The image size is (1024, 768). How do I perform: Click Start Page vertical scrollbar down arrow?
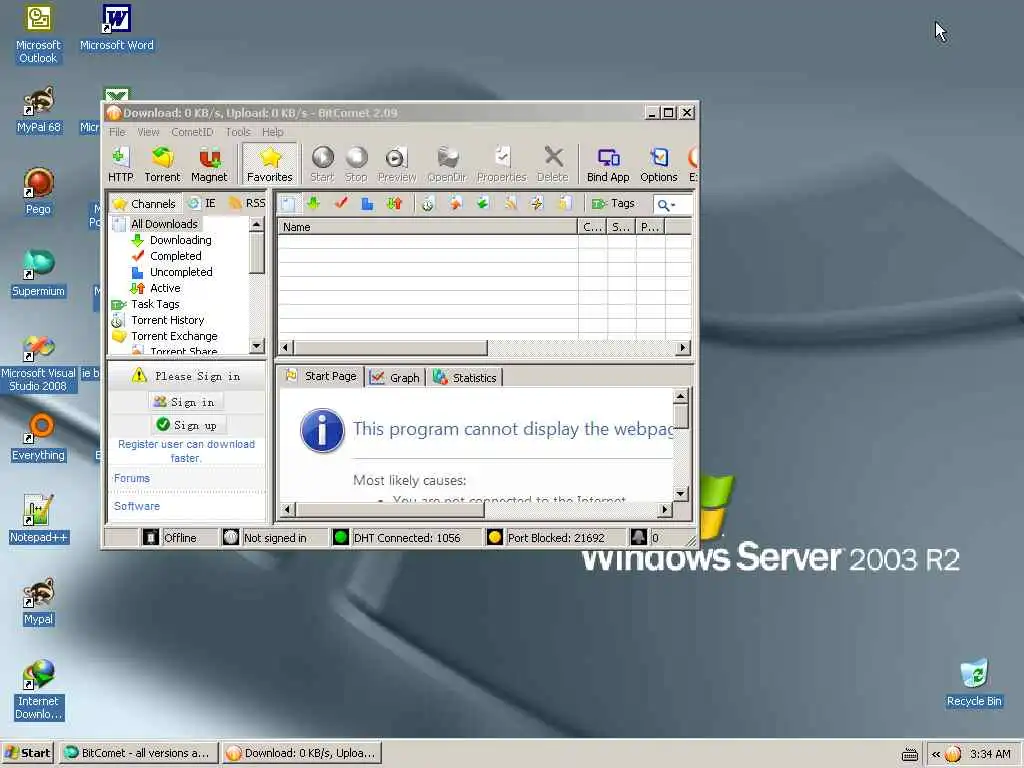coord(680,494)
